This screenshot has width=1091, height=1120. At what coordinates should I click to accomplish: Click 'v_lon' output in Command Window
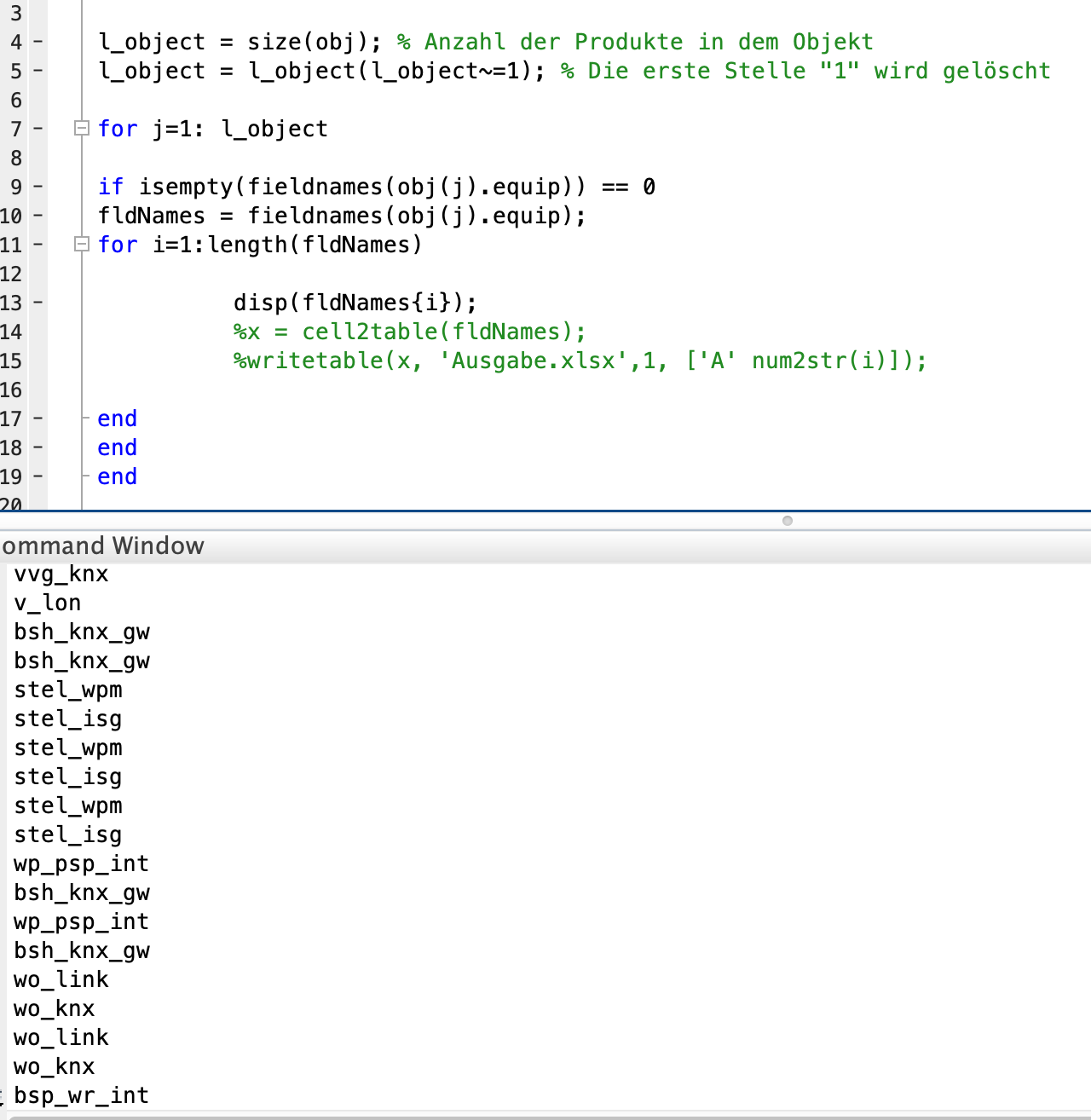click(48, 603)
